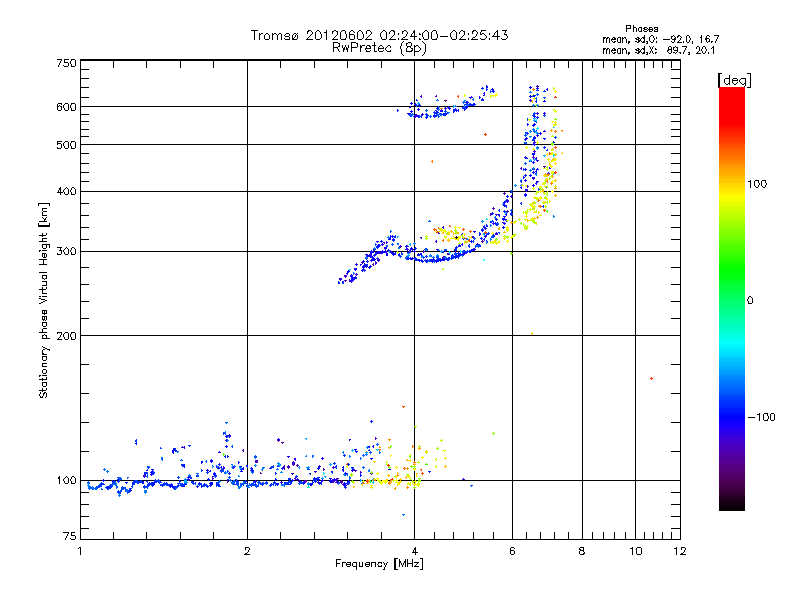800x600 pixels.
Task: Select the 'RwPretec (8p)' subtitle
Action: click(x=379, y=48)
